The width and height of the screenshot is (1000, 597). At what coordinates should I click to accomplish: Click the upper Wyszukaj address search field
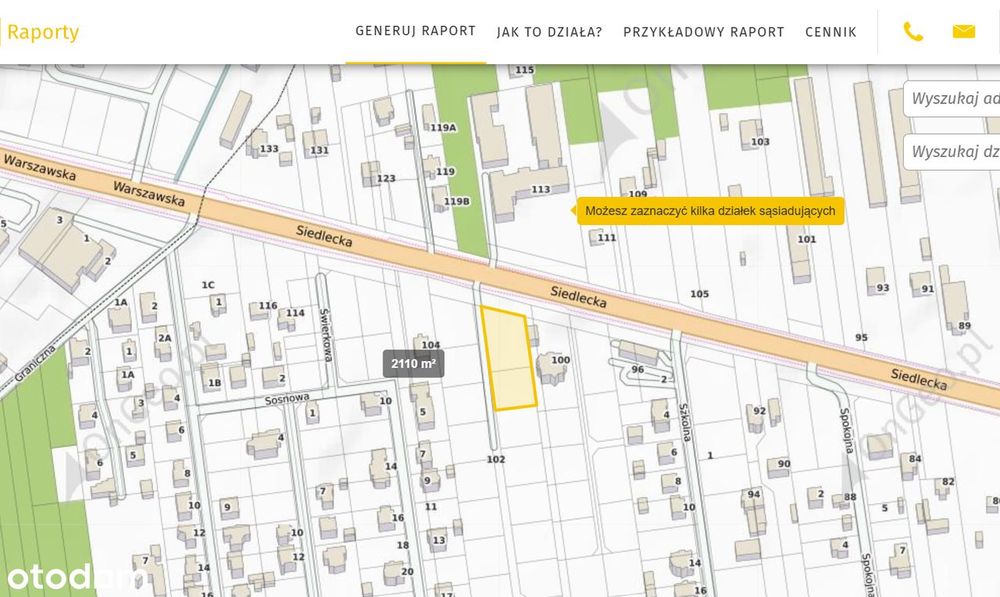[952, 98]
